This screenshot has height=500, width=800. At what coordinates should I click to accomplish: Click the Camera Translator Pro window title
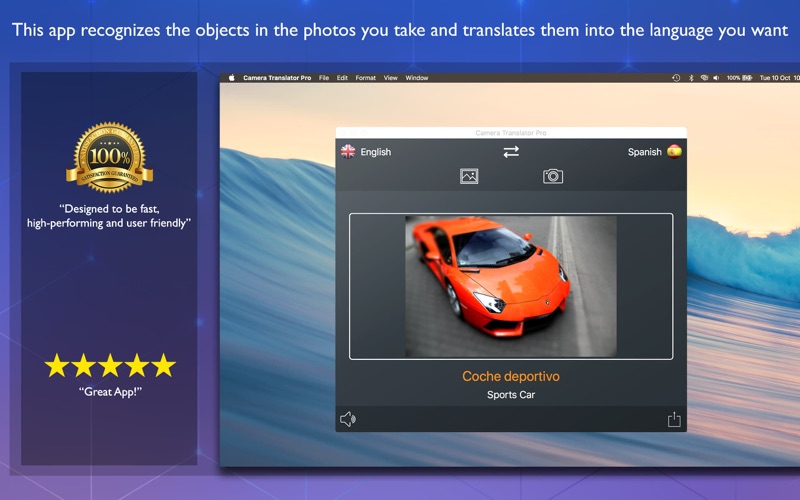[x=511, y=133]
